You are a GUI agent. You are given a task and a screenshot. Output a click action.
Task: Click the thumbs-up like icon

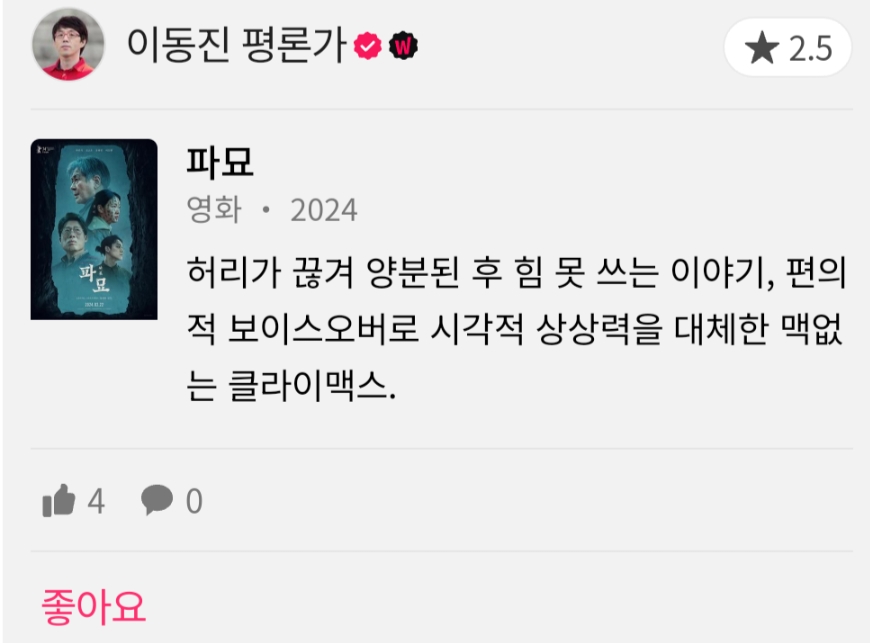59,500
